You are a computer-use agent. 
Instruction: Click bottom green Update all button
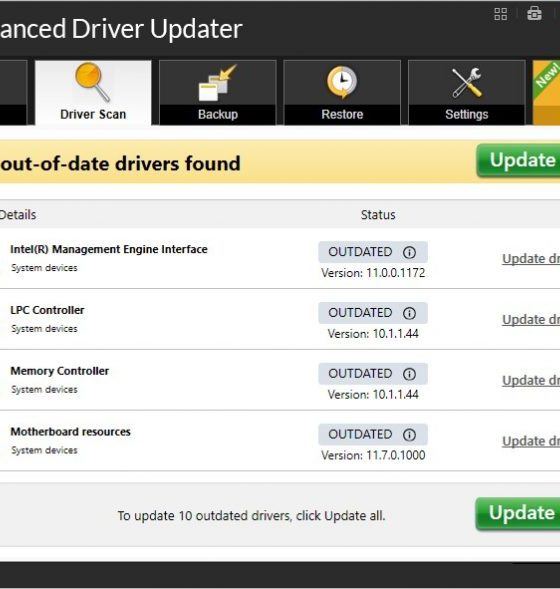pos(518,514)
